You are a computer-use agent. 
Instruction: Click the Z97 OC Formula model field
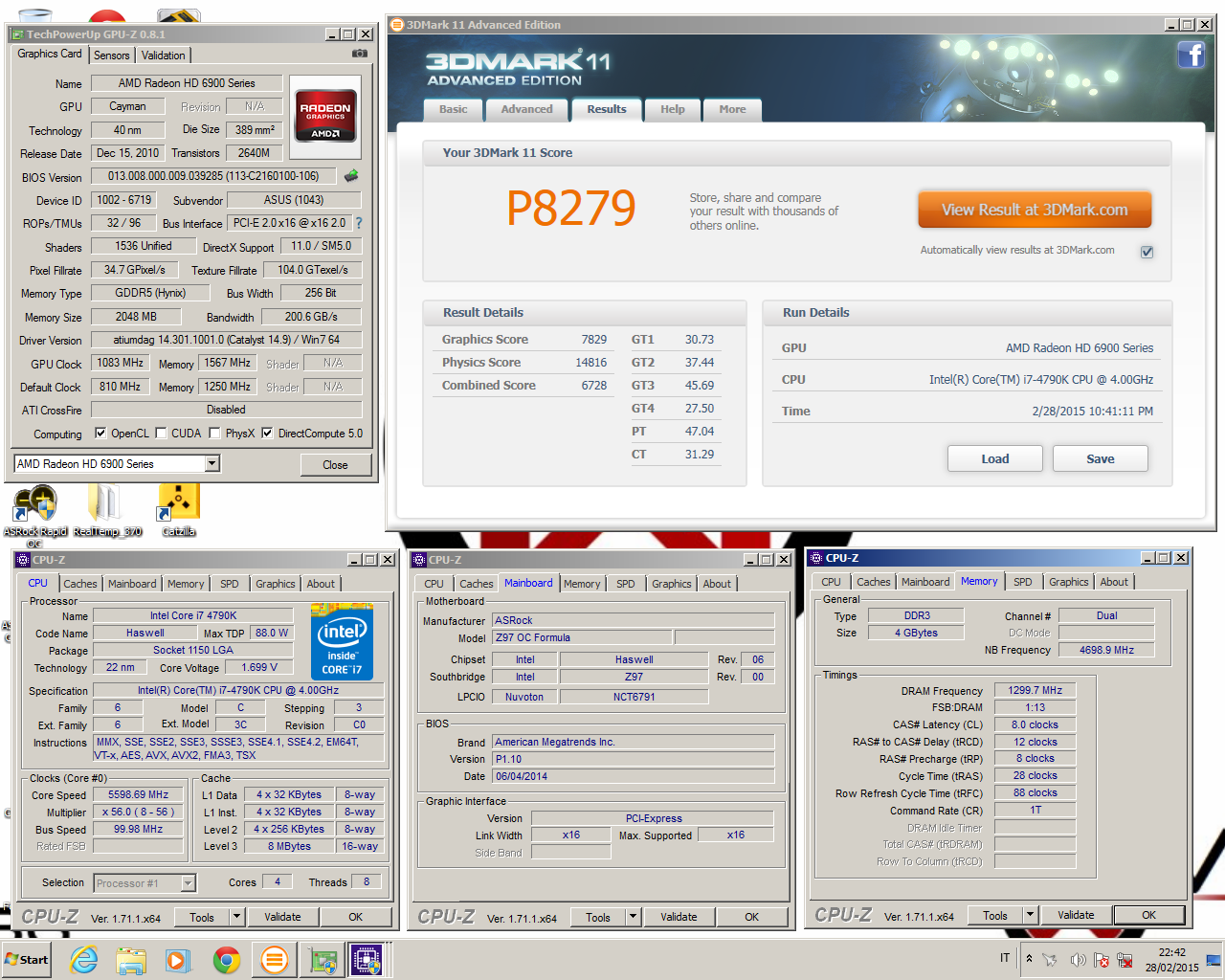pos(582,637)
